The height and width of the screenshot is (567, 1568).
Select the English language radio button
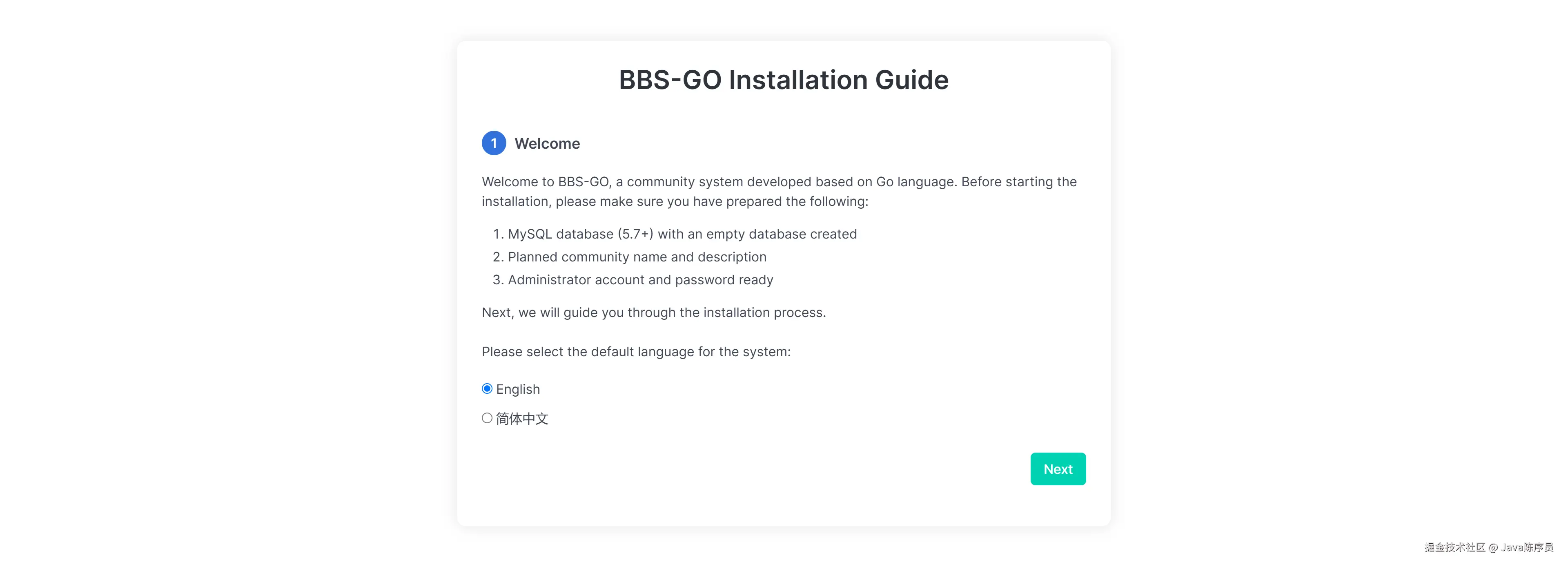(x=487, y=388)
